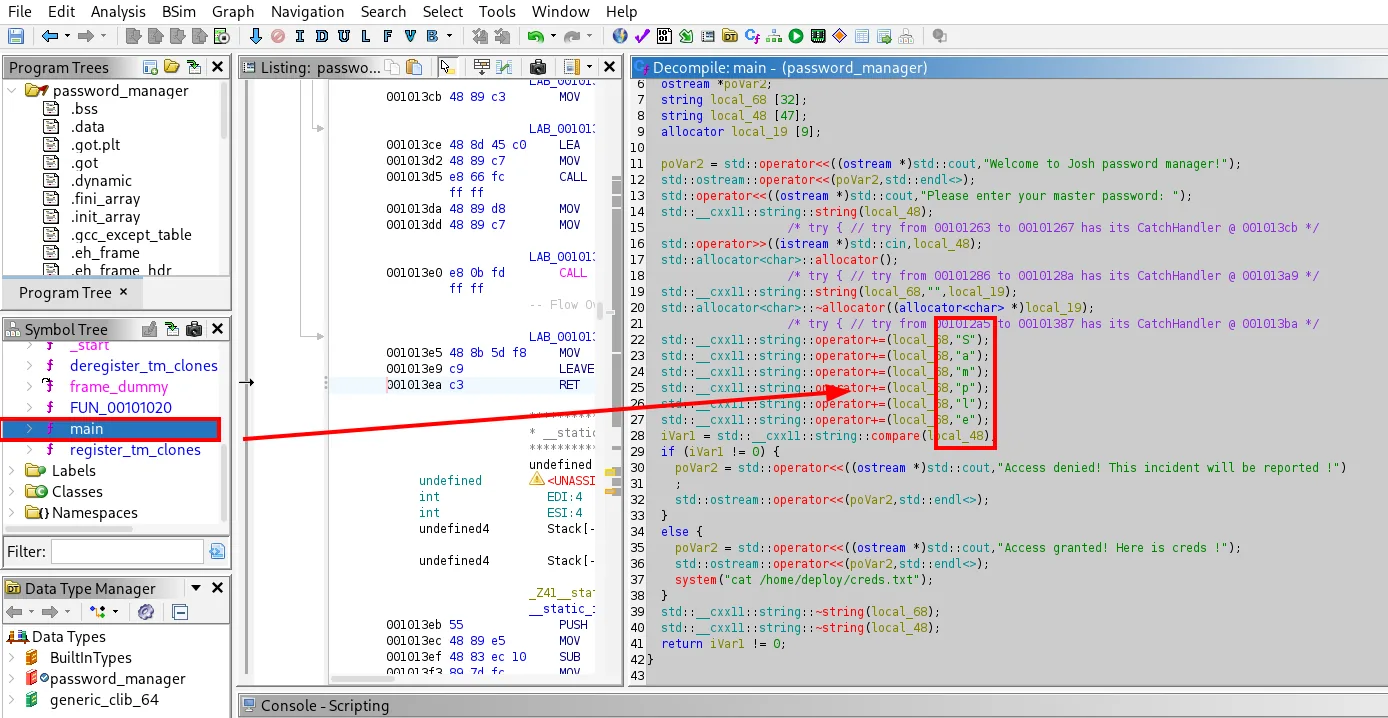Click the purple checkmark toolbar icon

coord(642,36)
